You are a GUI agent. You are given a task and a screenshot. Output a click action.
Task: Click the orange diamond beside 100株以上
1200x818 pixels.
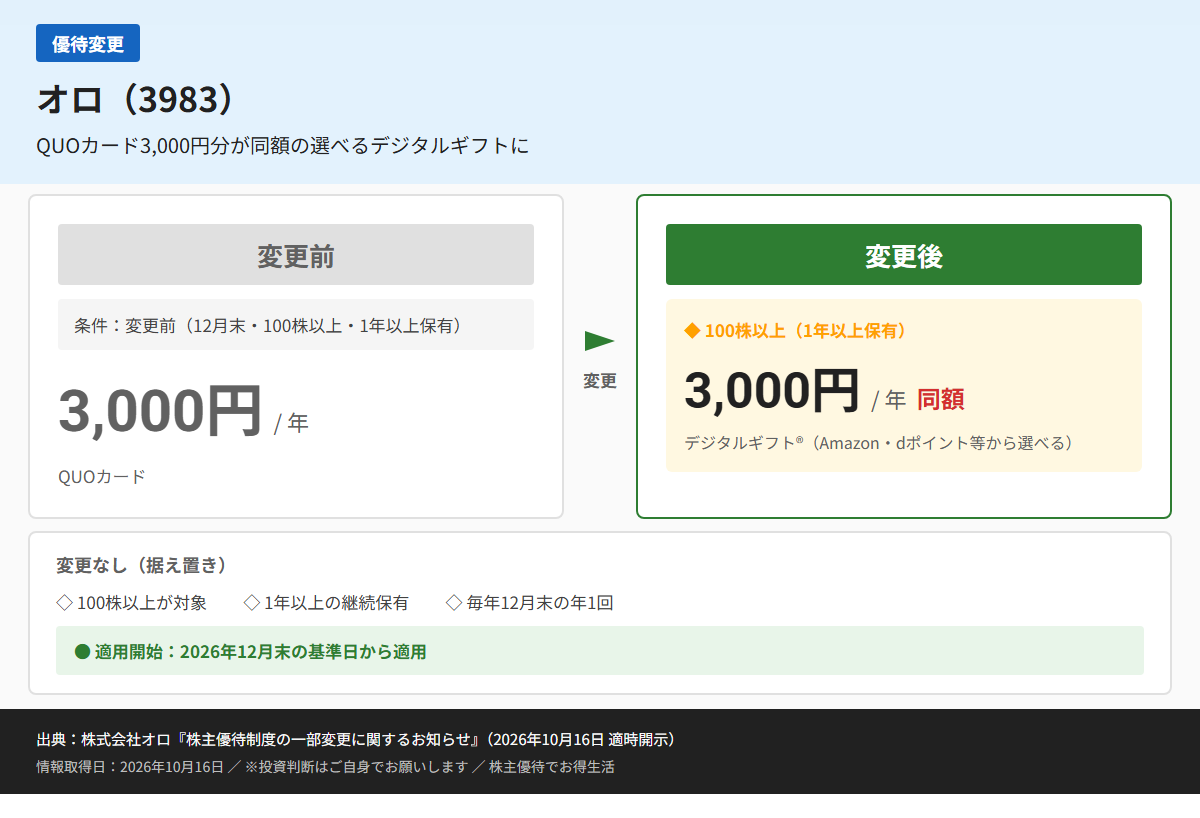point(692,331)
